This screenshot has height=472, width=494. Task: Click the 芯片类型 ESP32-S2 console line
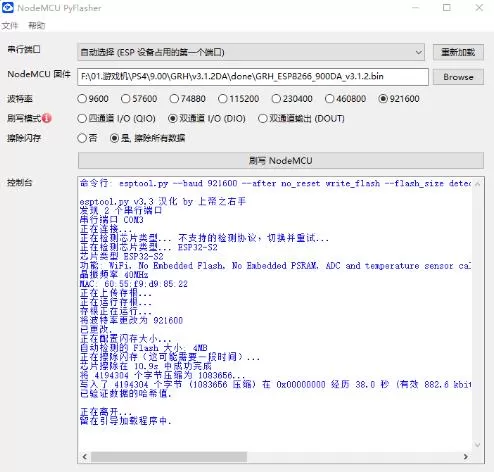(x=122, y=256)
